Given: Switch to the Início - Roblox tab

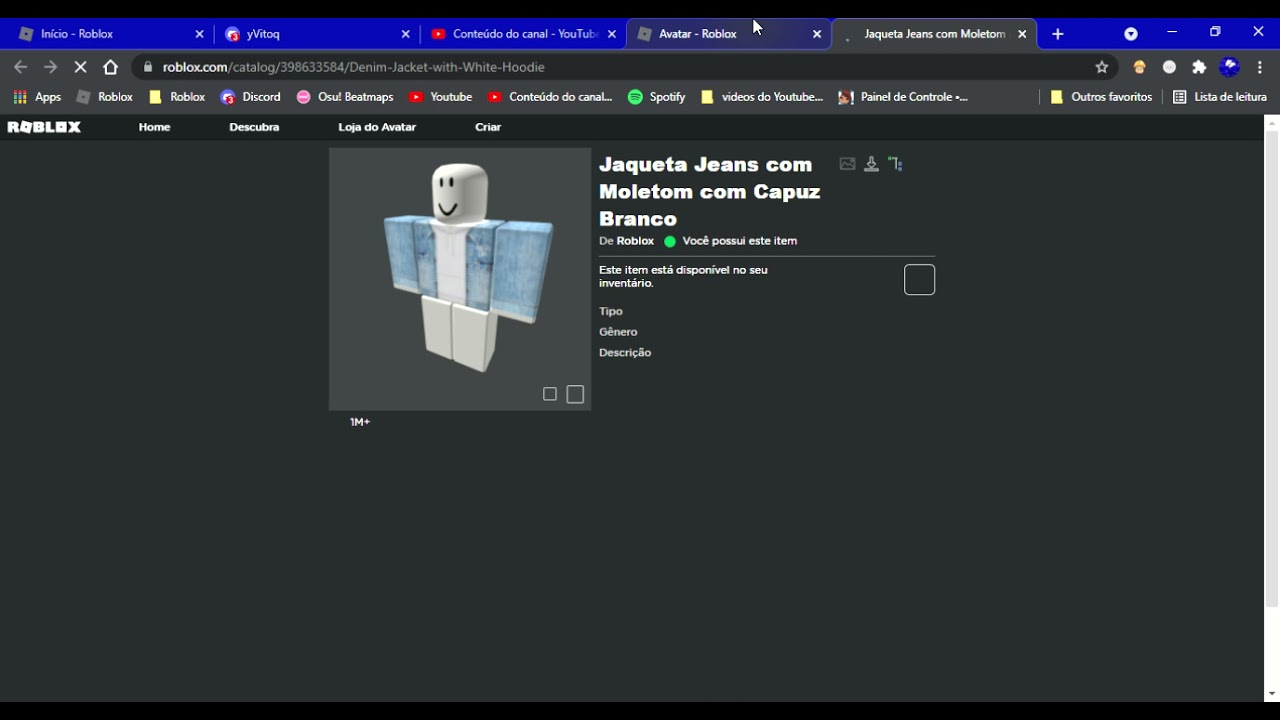Looking at the screenshot, I should (x=110, y=34).
